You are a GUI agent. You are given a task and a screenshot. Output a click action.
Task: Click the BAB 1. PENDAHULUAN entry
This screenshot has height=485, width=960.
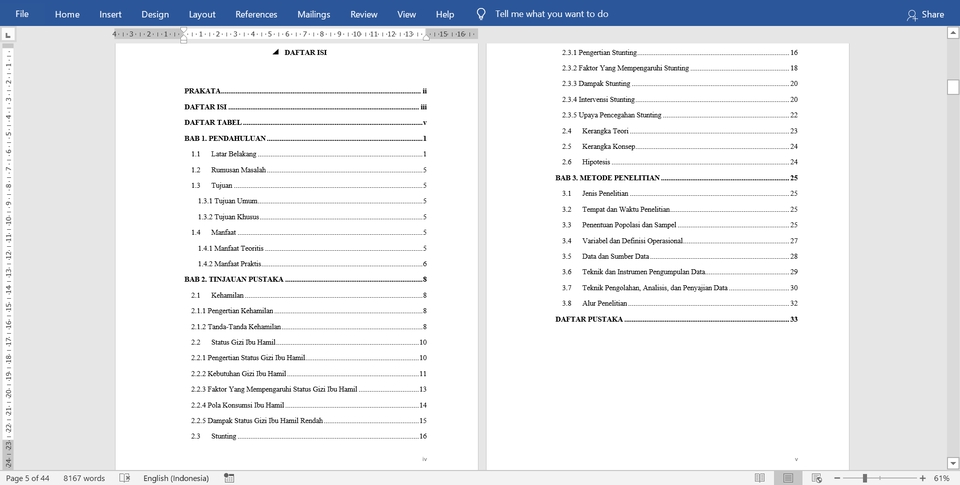point(306,138)
